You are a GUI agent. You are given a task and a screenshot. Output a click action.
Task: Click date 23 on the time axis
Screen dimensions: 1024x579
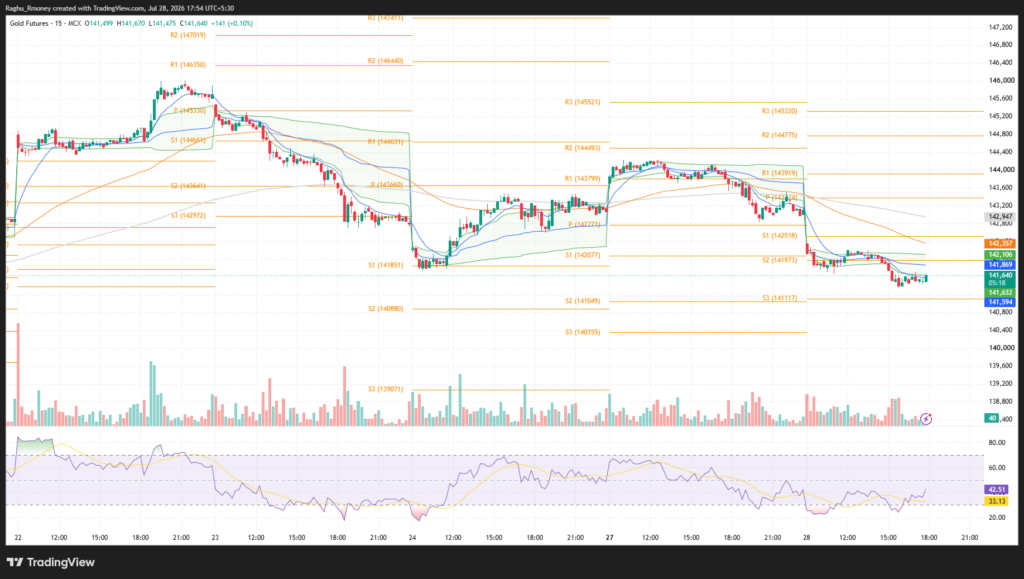[215, 538]
